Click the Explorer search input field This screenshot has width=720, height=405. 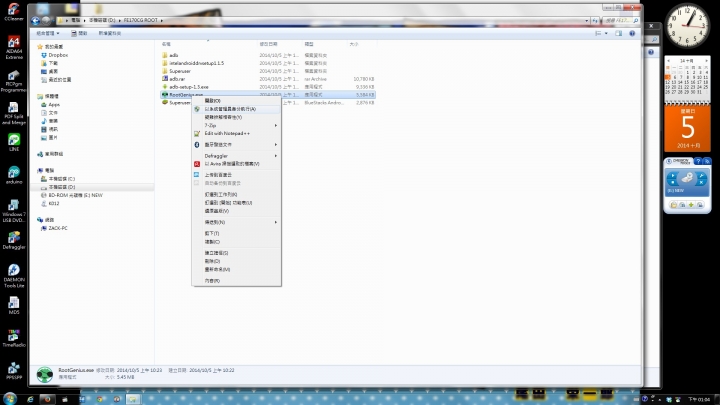pyautogui.click(x=620, y=20)
